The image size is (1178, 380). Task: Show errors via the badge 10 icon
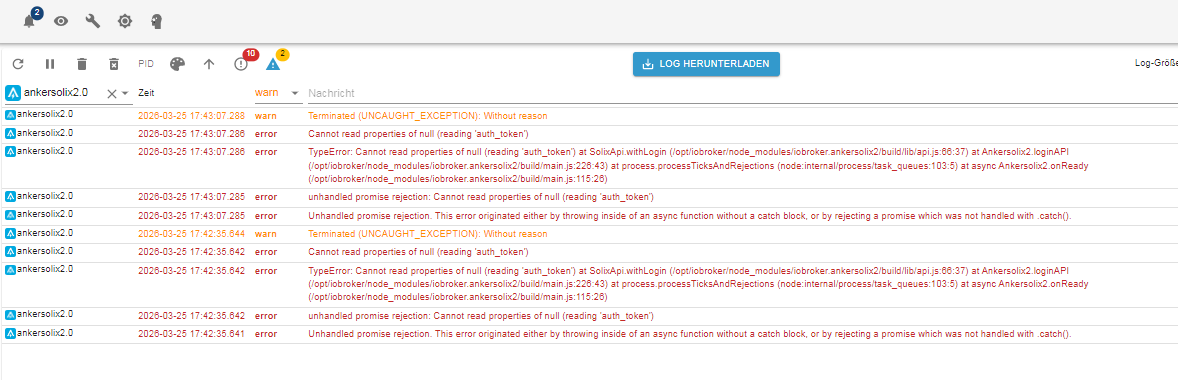click(x=241, y=64)
